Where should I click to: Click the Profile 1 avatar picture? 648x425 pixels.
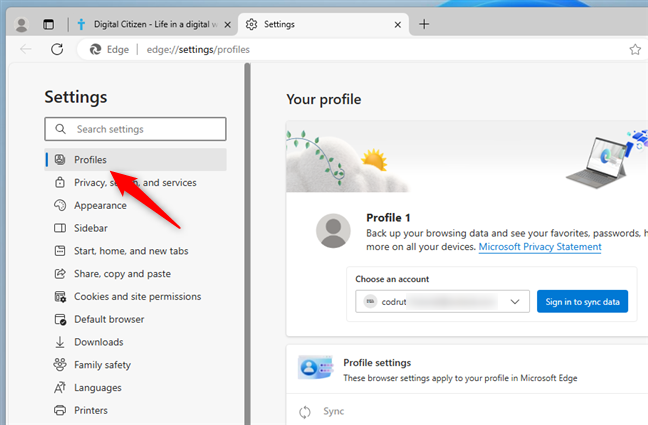point(333,231)
